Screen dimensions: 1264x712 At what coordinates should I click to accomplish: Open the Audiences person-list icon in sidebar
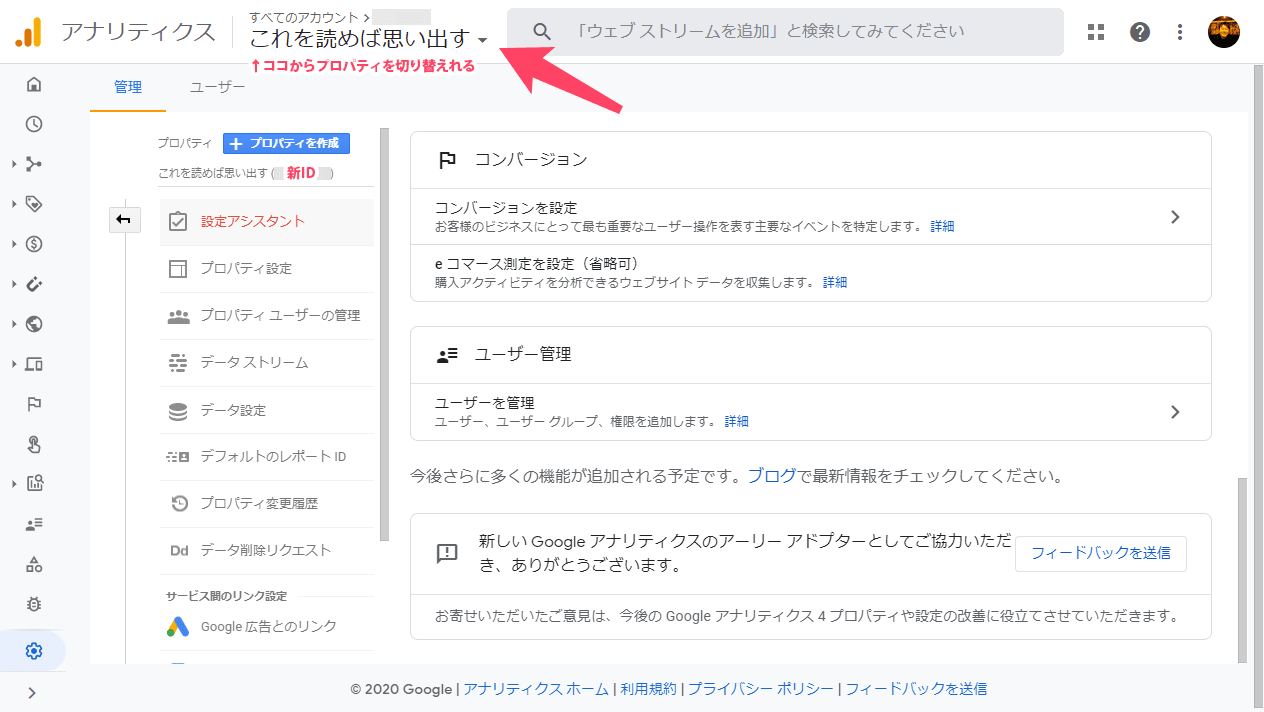tap(34, 524)
